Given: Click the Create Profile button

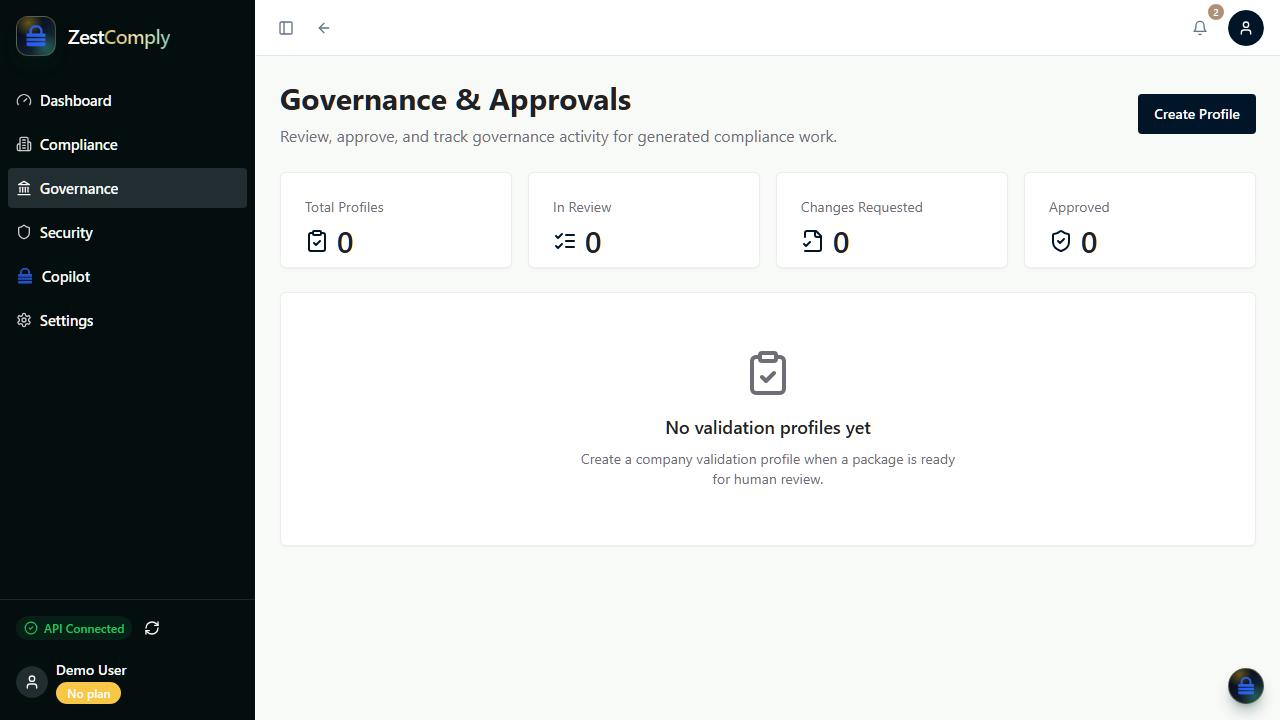Looking at the screenshot, I should tap(1197, 114).
